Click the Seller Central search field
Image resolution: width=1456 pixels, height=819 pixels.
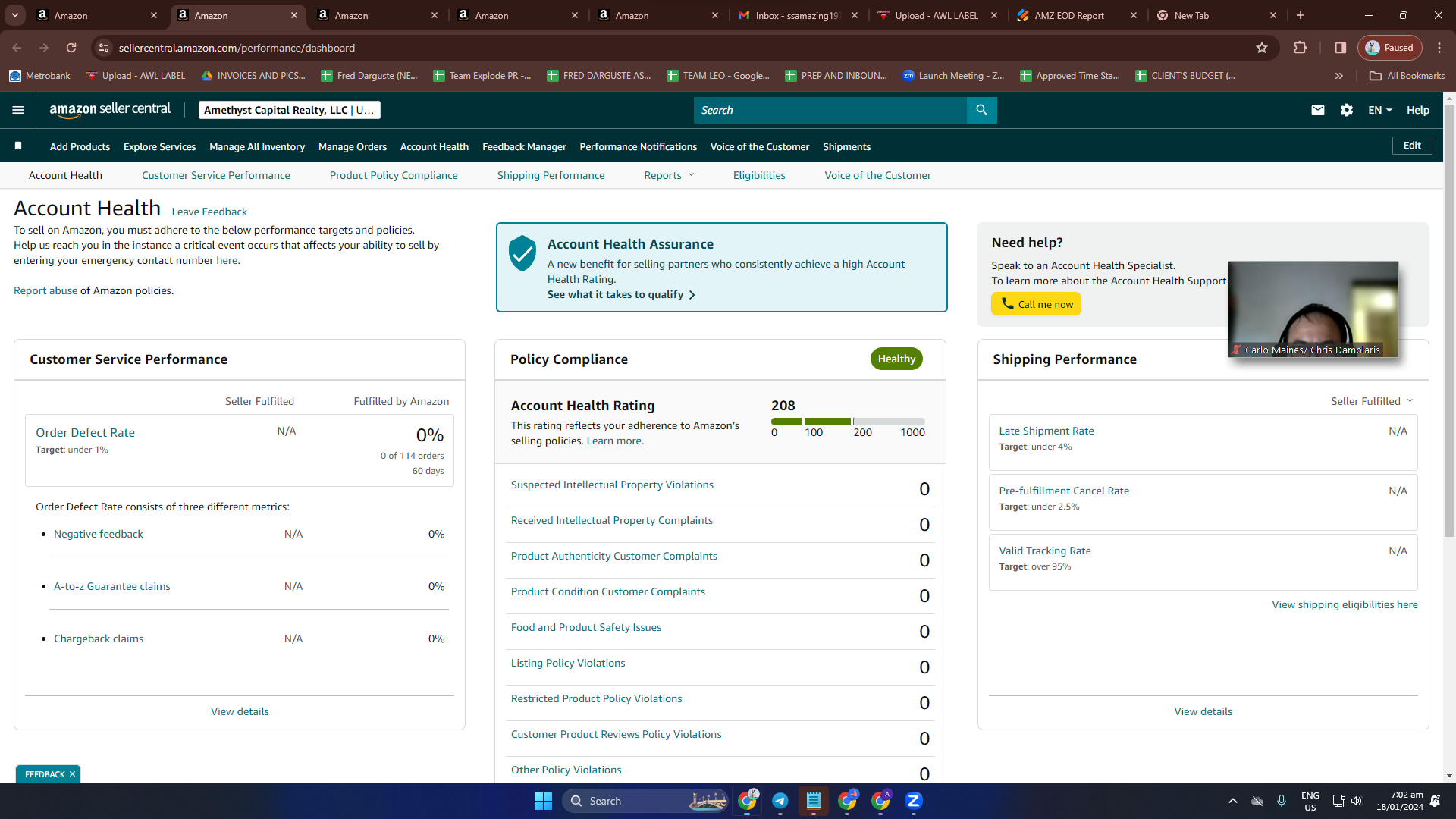pyautogui.click(x=830, y=110)
